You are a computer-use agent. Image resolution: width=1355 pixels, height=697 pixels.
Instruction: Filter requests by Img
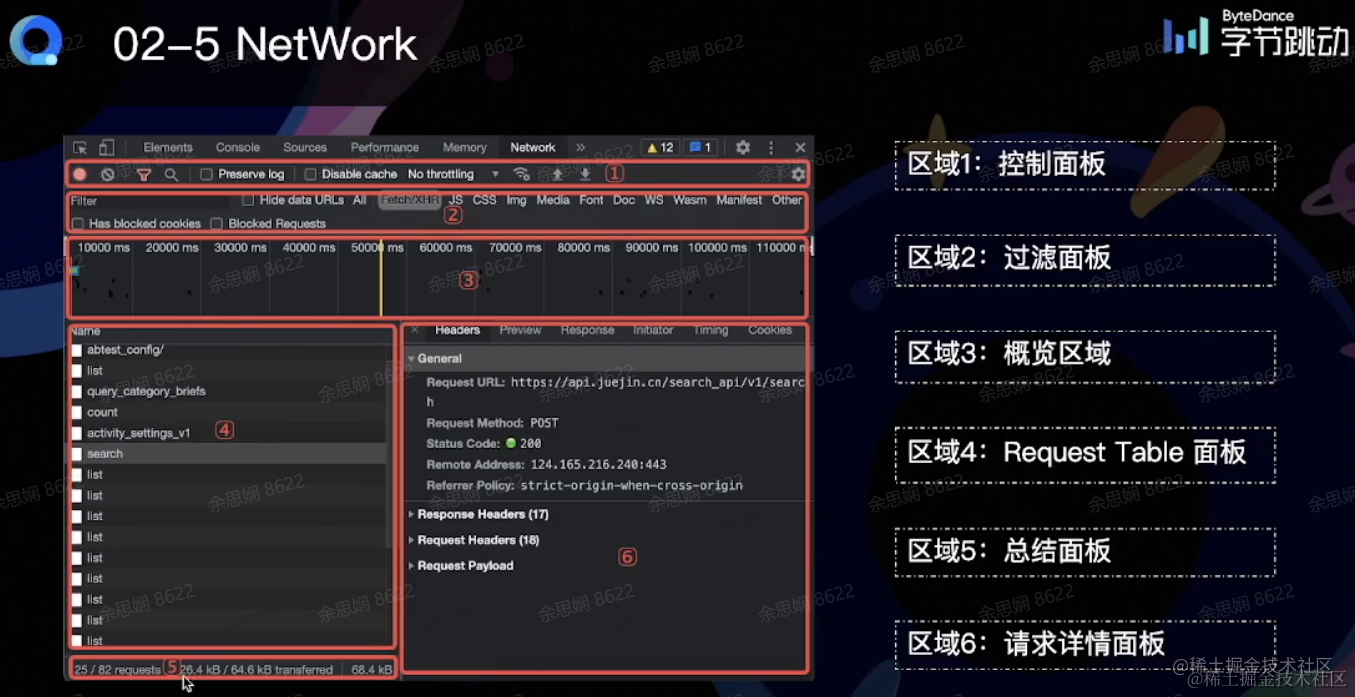point(516,200)
